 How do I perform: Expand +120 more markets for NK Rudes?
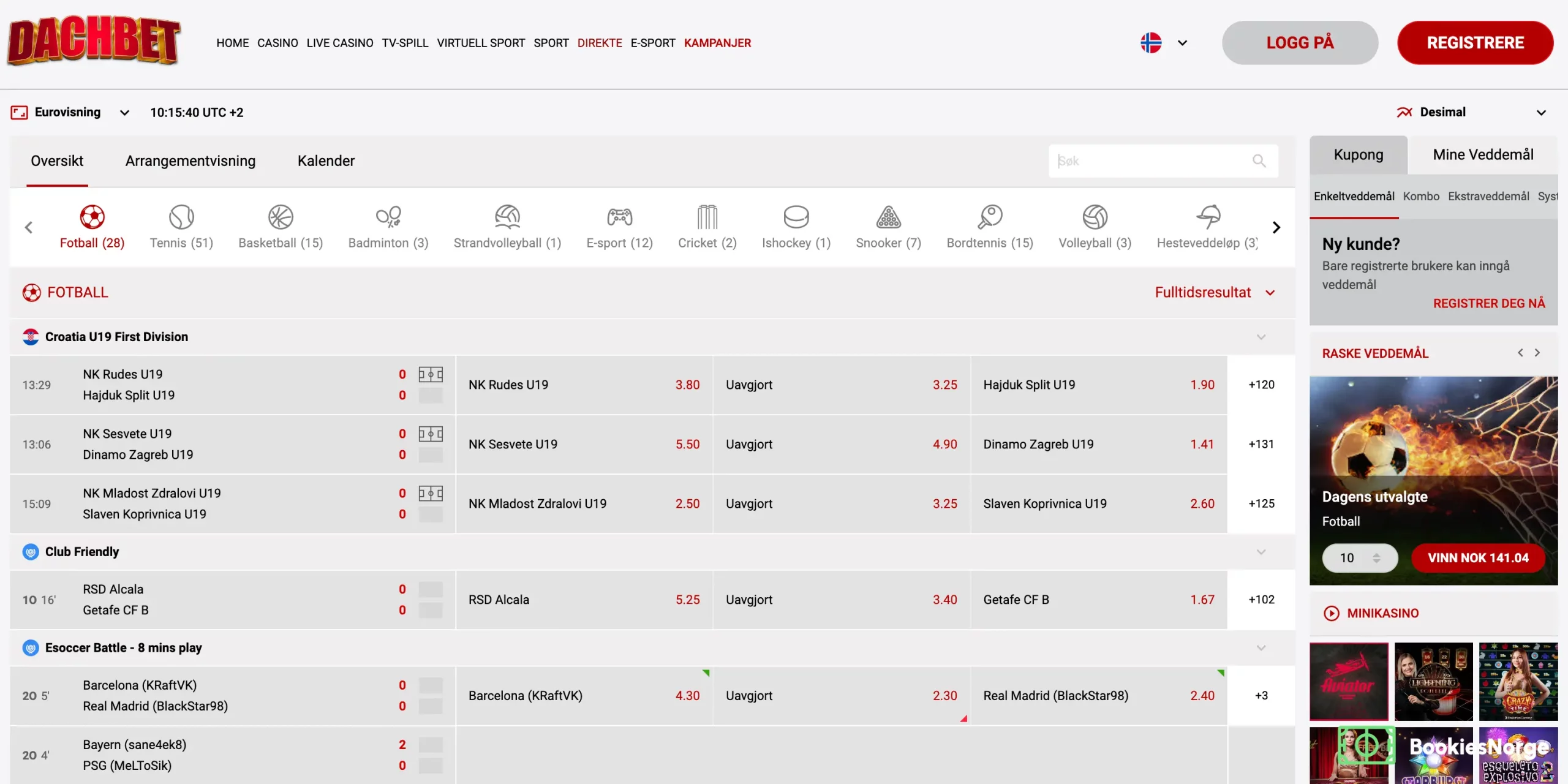click(x=1261, y=385)
